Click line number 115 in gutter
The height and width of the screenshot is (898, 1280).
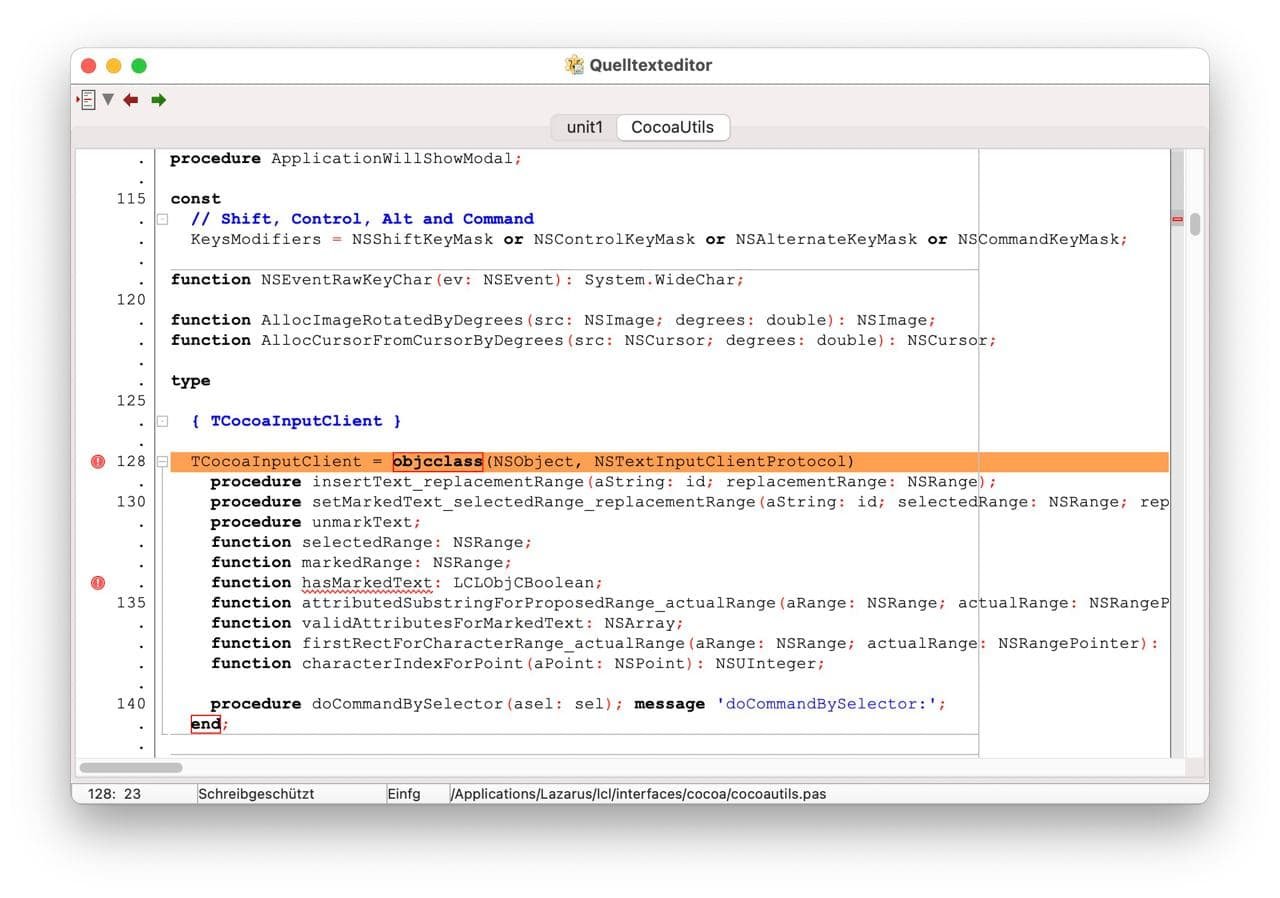coord(131,198)
